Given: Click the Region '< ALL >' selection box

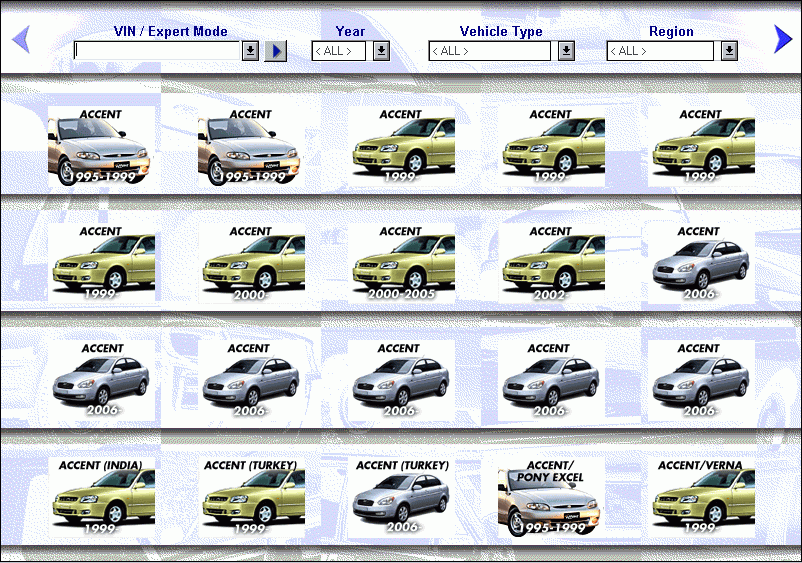Looking at the screenshot, I should [x=659, y=51].
